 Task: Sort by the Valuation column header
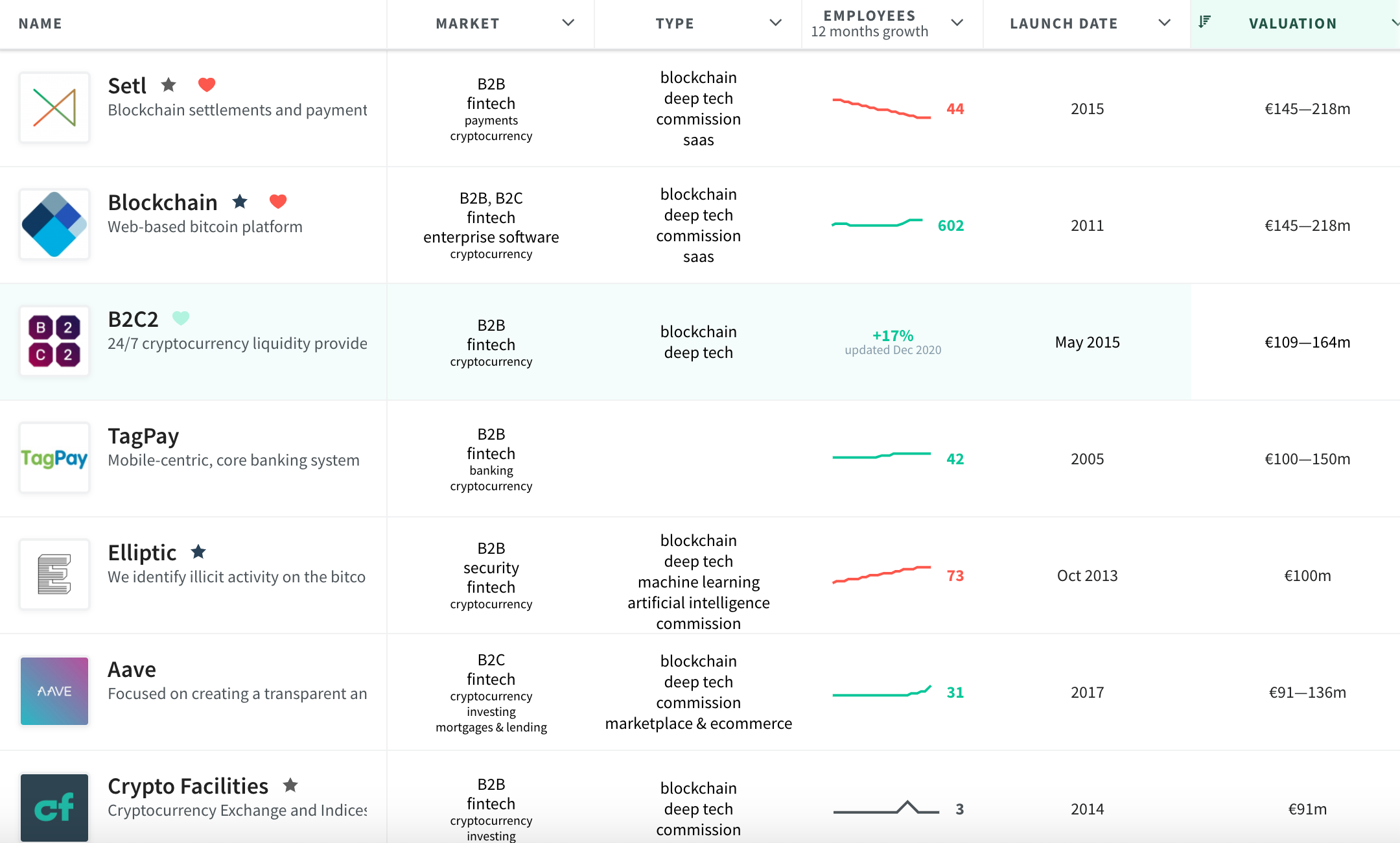[1292, 23]
